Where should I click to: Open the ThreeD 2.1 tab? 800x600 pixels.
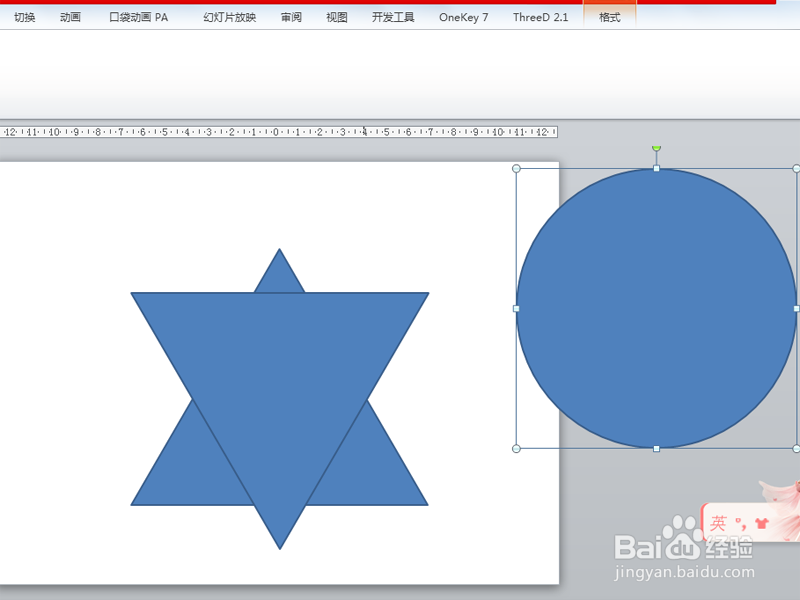(x=540, y=17)
